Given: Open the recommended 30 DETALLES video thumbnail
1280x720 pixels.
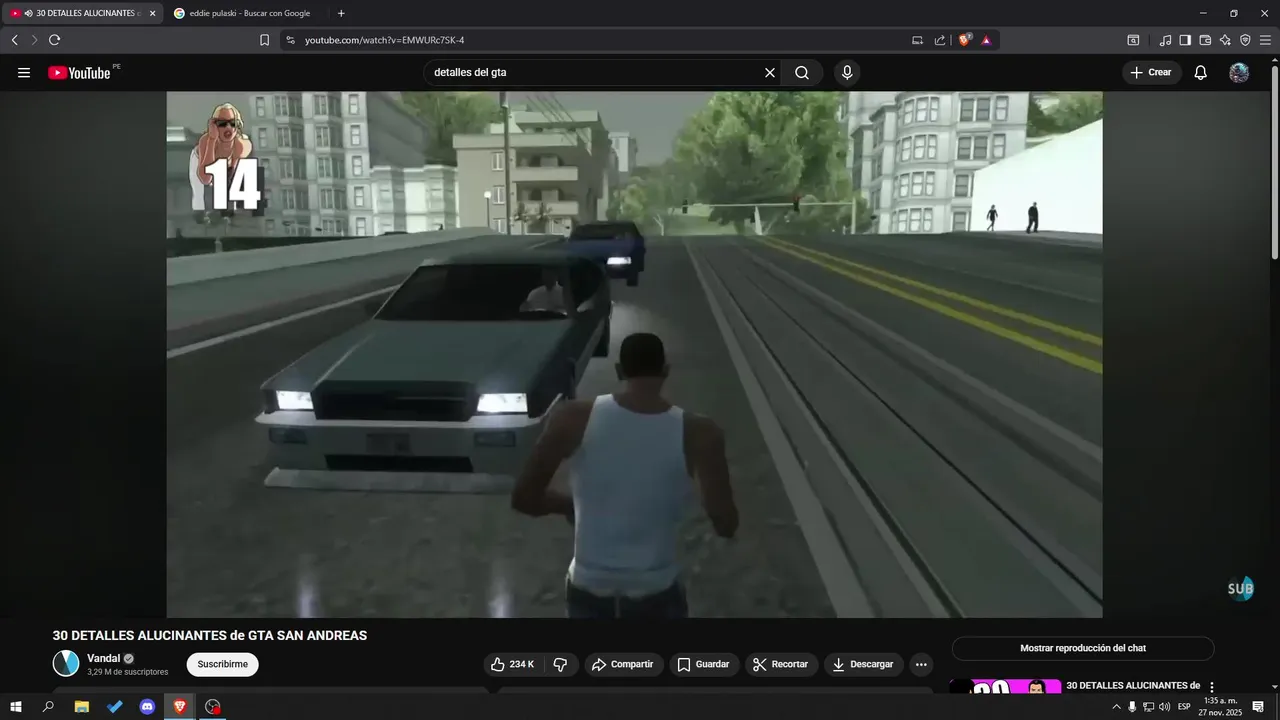Looking at the screenshot, I should [1004, 687].
